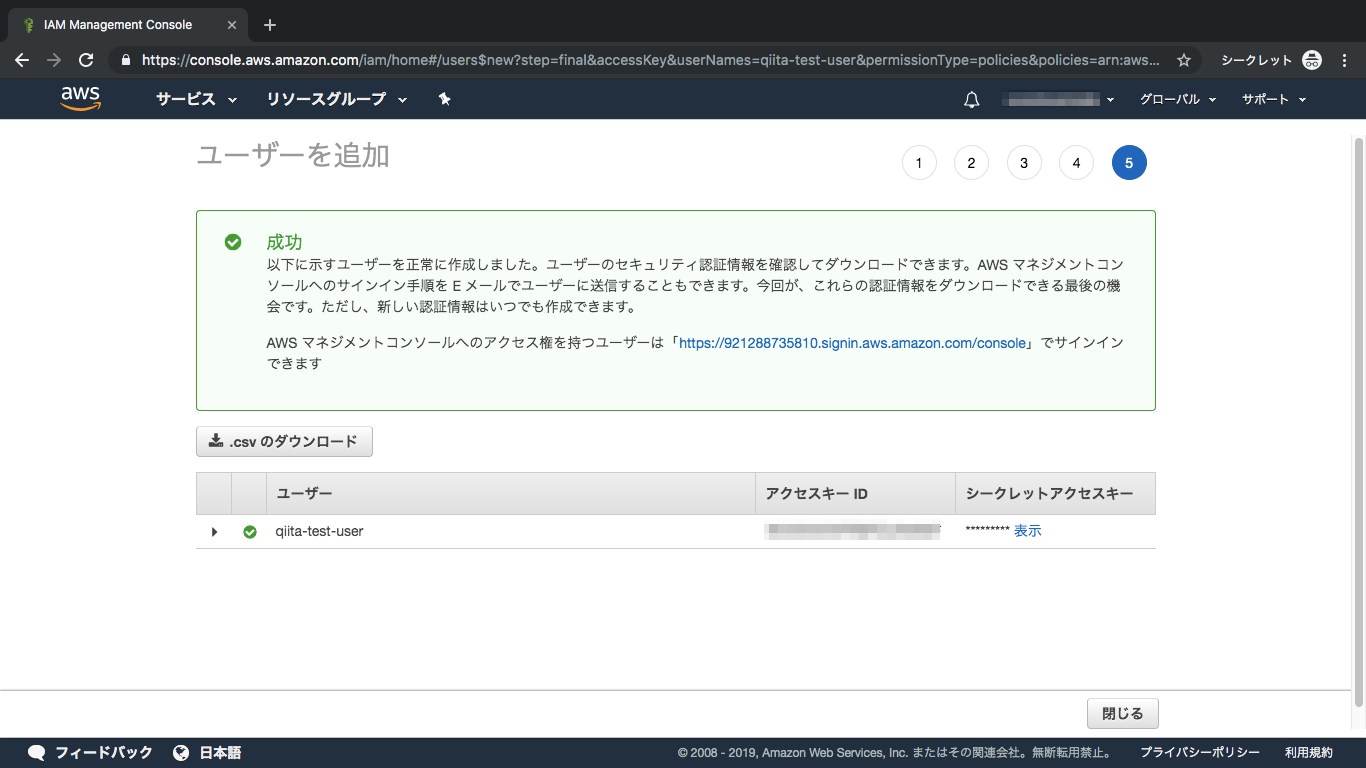Open the Chrome three-dot menu

tap(1344, 60)
